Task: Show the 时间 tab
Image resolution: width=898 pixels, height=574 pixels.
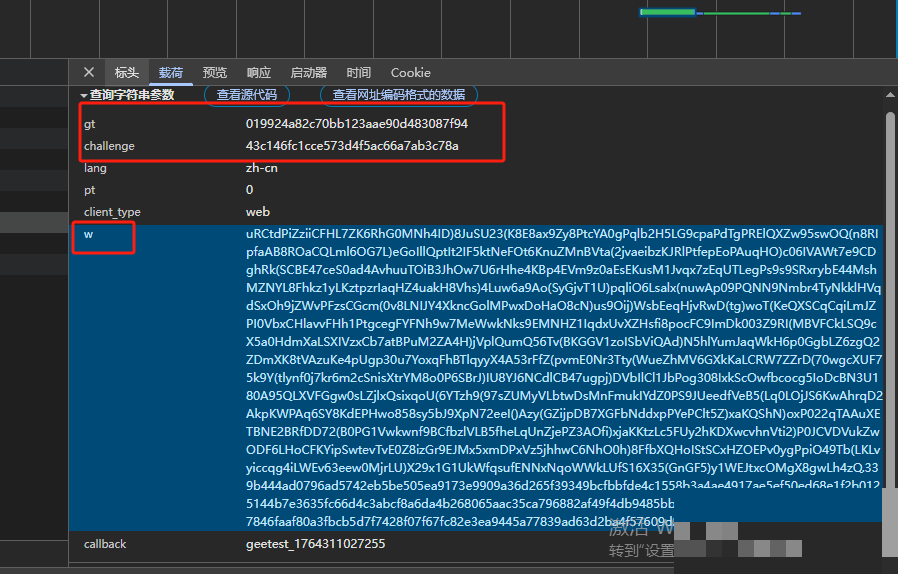Action: point(359,73)
